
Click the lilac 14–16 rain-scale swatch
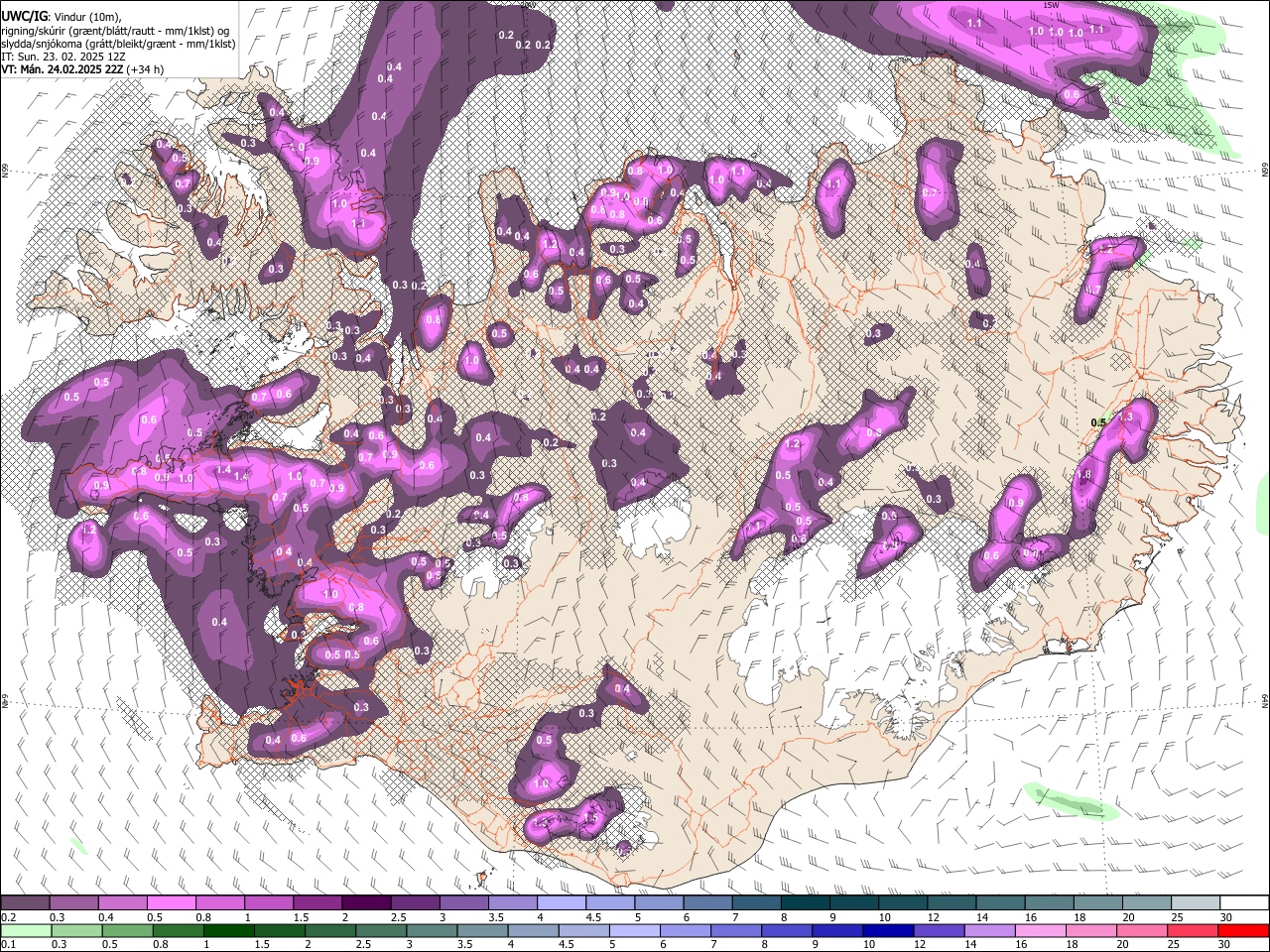tap(988, 930)
